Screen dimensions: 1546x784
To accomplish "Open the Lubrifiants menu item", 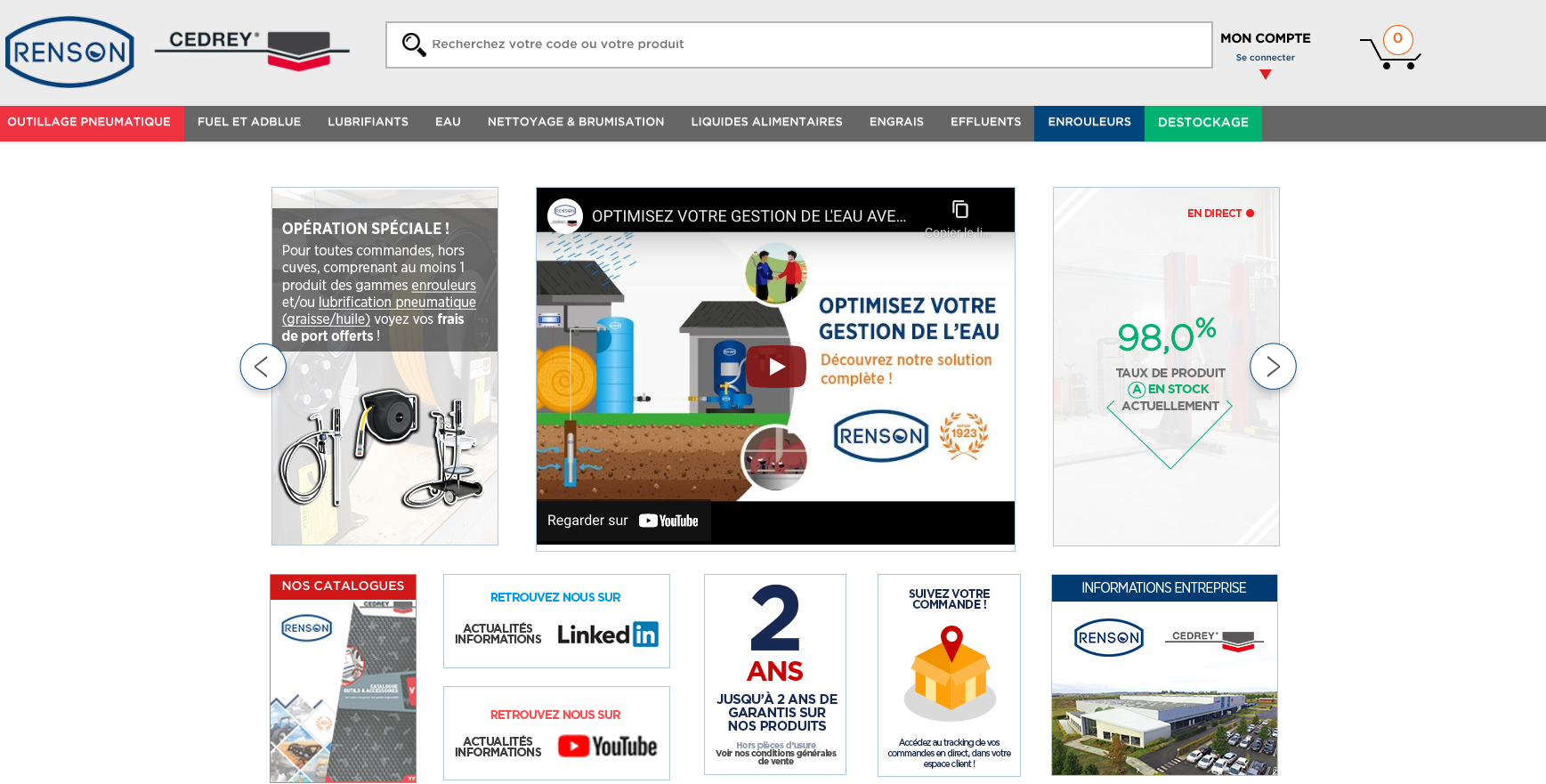I will (x=368, y=122).
